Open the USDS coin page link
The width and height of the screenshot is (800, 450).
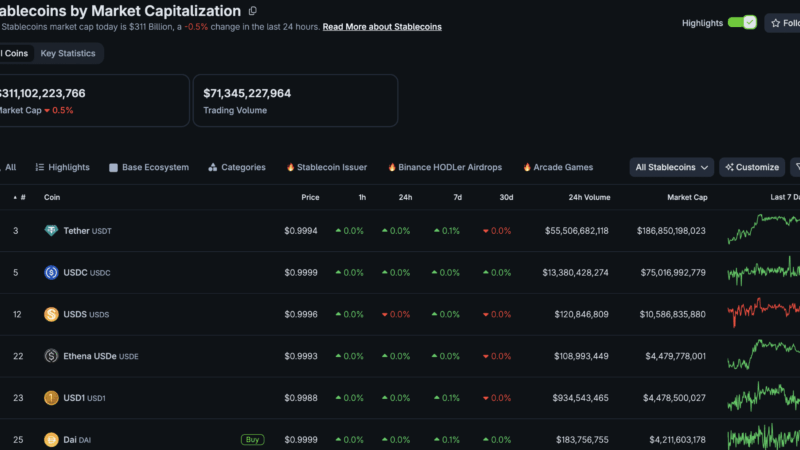click(86, 315)
